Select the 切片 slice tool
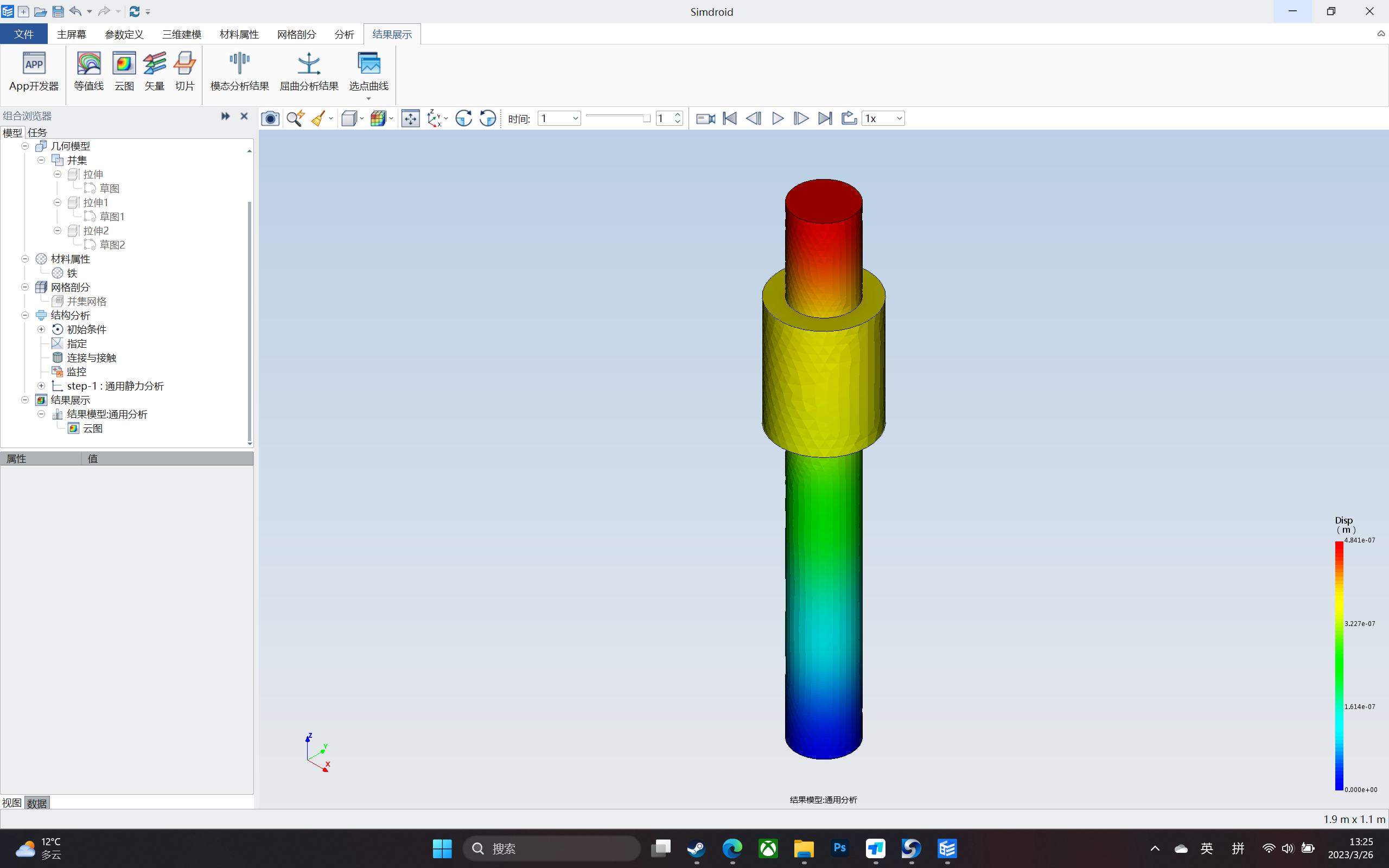Screen dimensions: 1389x868 185,71
